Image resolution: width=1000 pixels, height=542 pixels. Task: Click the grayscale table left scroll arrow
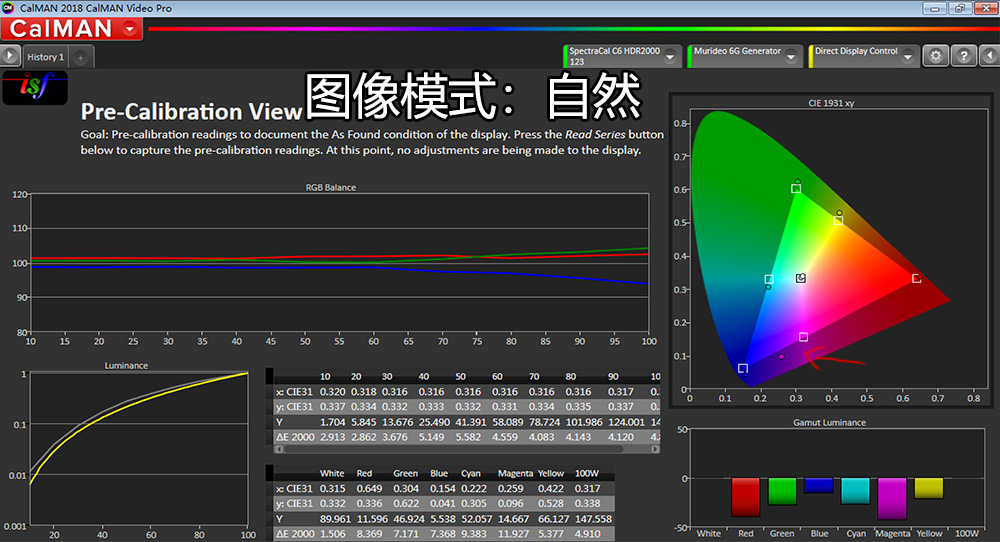pos(279,449)
